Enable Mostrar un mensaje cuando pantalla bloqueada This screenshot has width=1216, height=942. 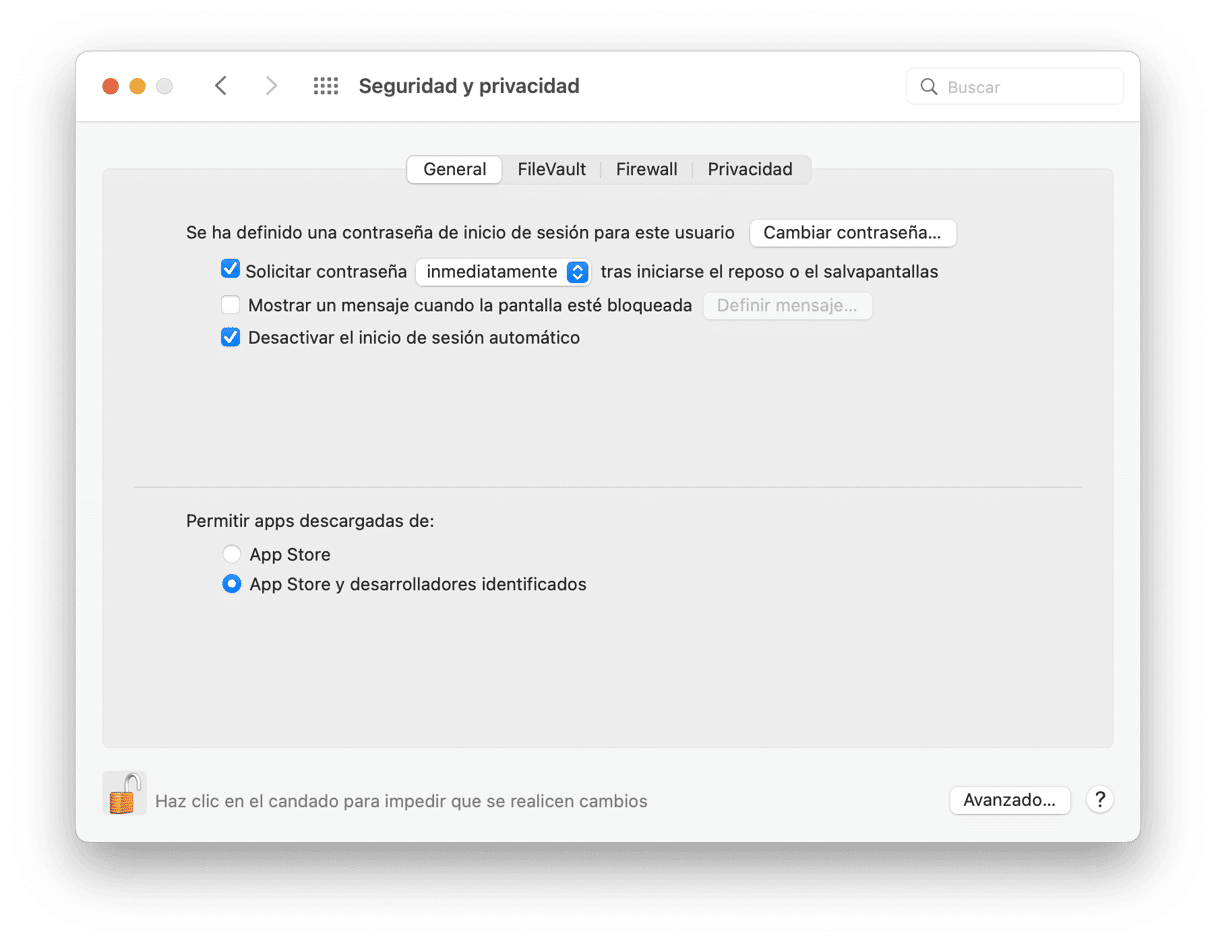(231, 305)
